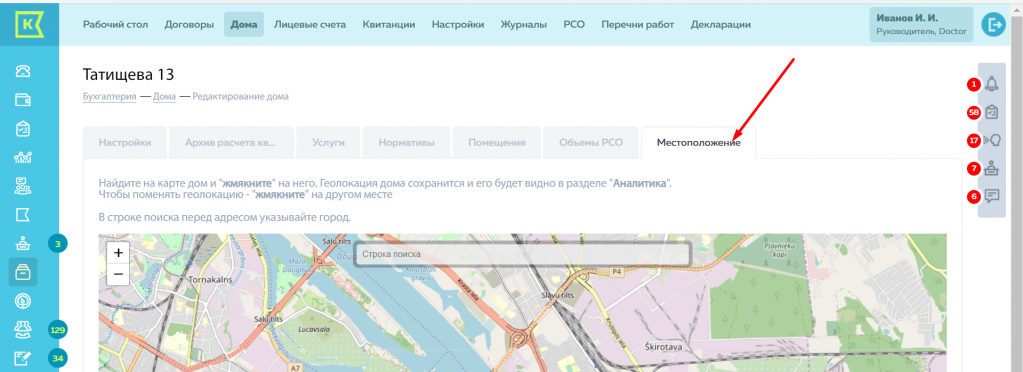Switch to the Помещения tab

(x=496, y=143)
